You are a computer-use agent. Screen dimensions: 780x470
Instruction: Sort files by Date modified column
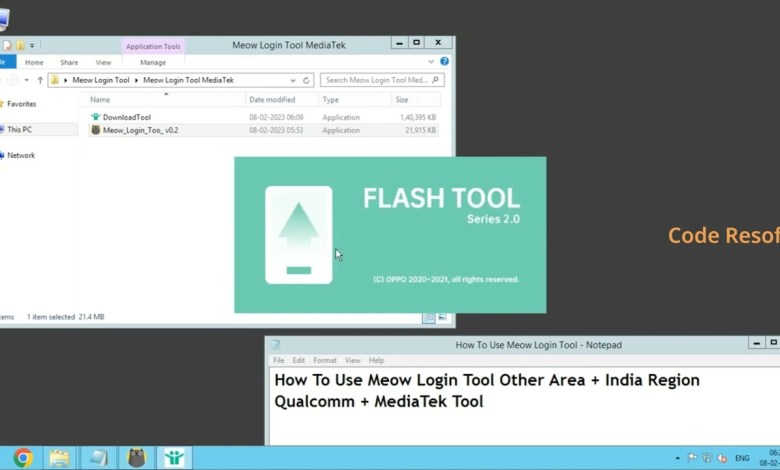click(282, 99)
